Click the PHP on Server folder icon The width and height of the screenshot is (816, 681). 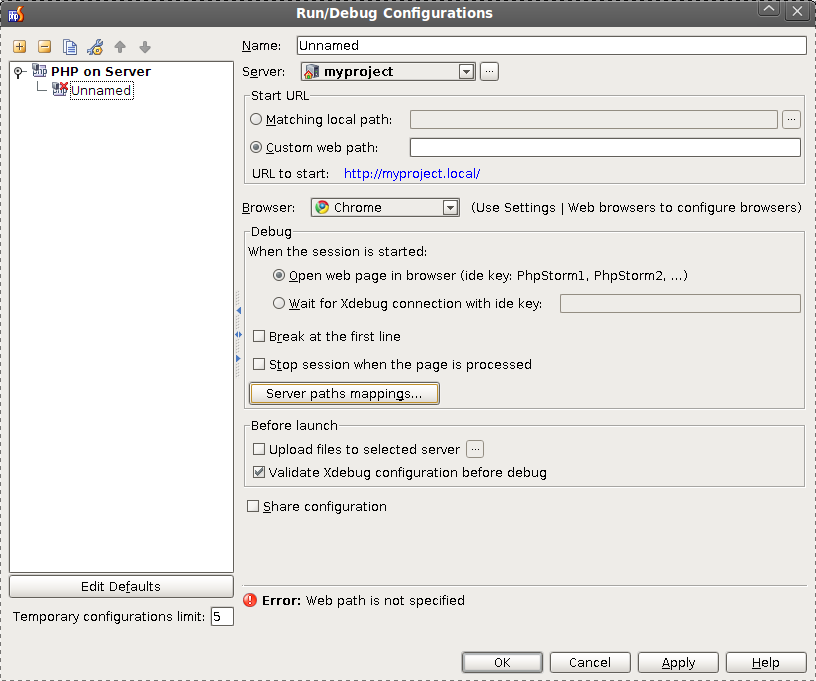pyautogui.click(x=40, y=71)
